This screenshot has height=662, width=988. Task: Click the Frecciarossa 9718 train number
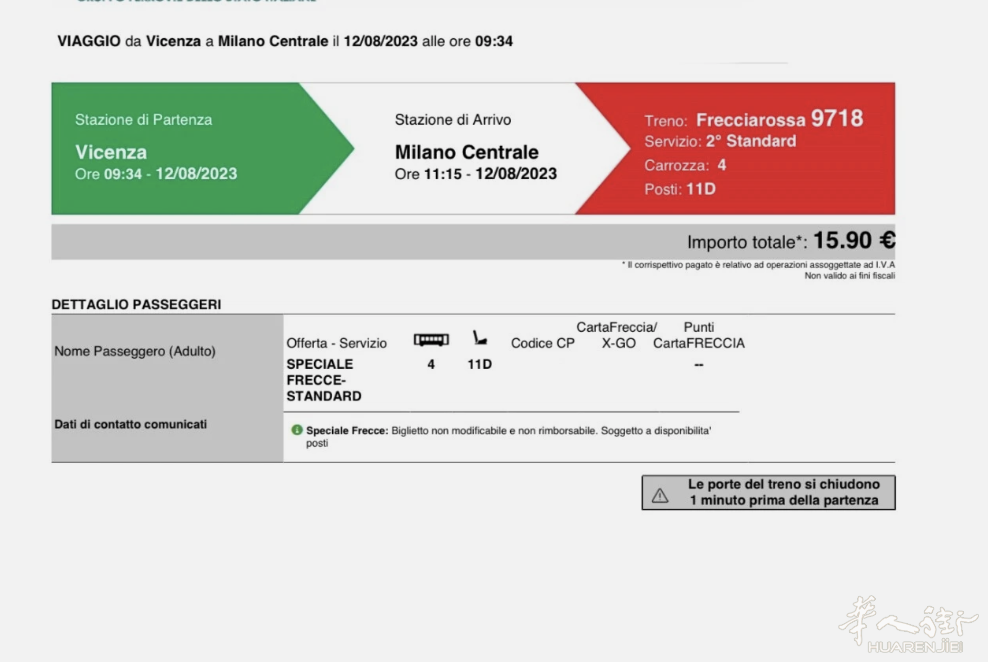[779, 119]
